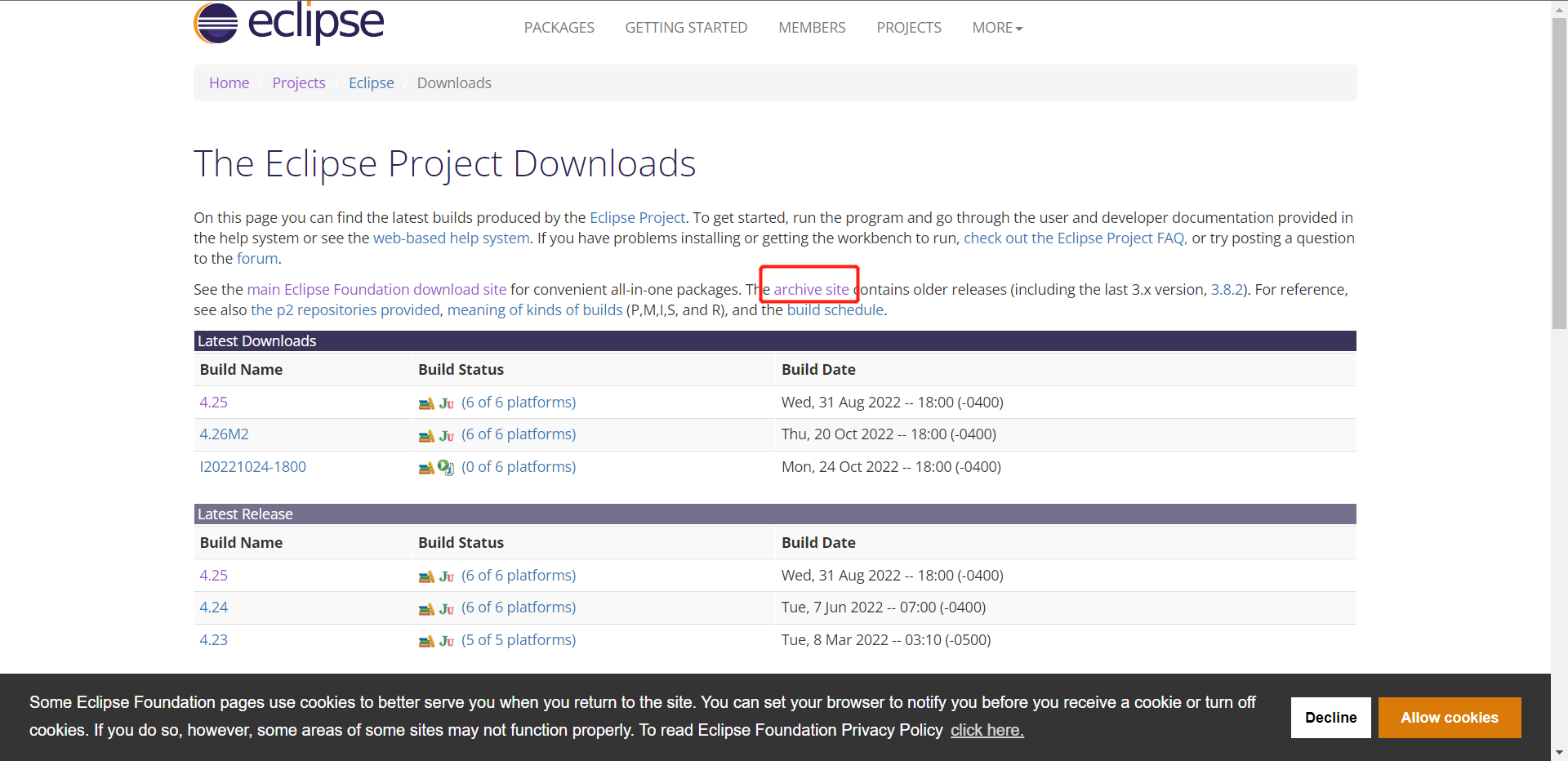Image resolution: width=1568 pixels, height=761 pixels.
Task: Visit the forum link
Action: point(257,259)
